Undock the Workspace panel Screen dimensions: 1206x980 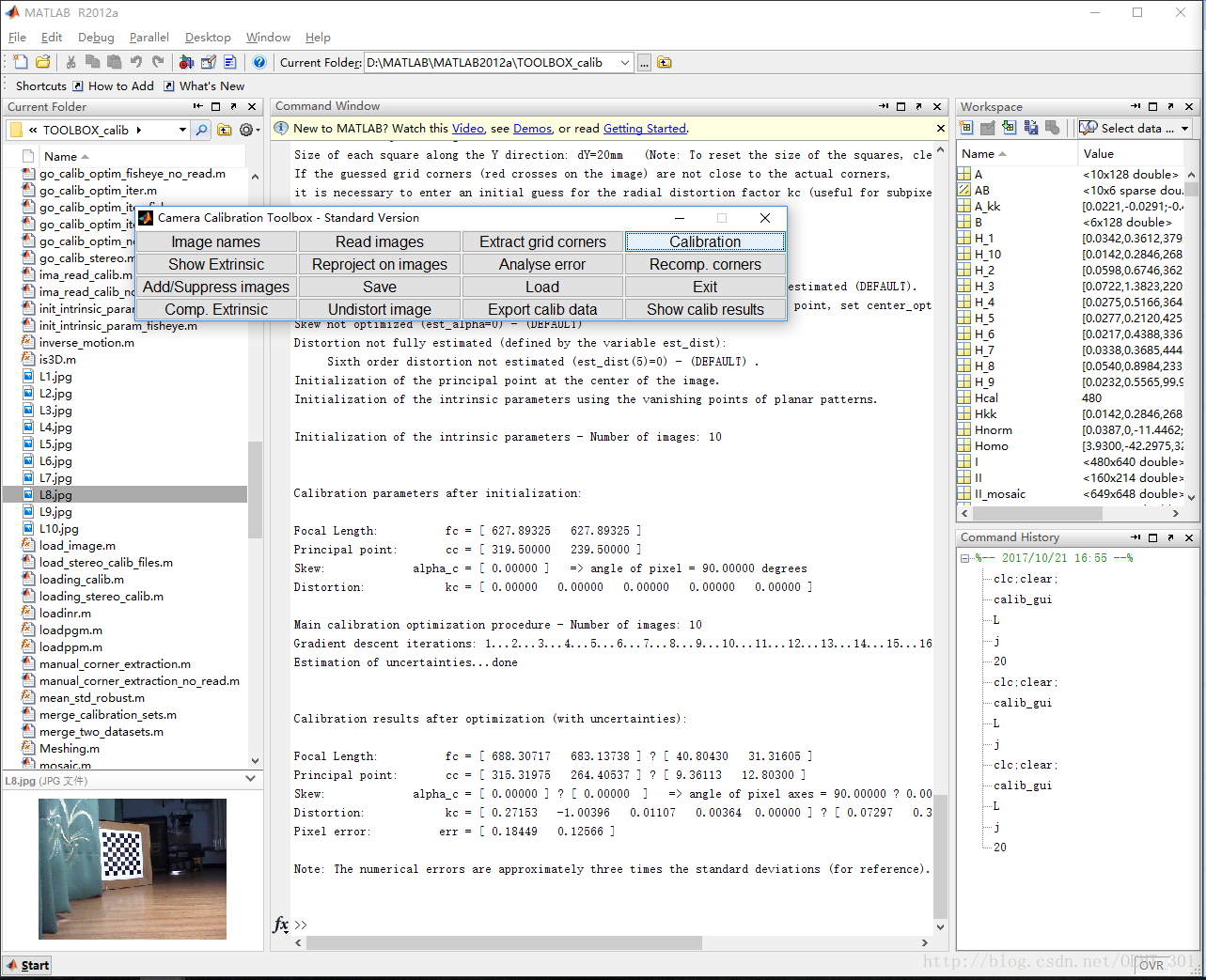(x=1170, y=106)
